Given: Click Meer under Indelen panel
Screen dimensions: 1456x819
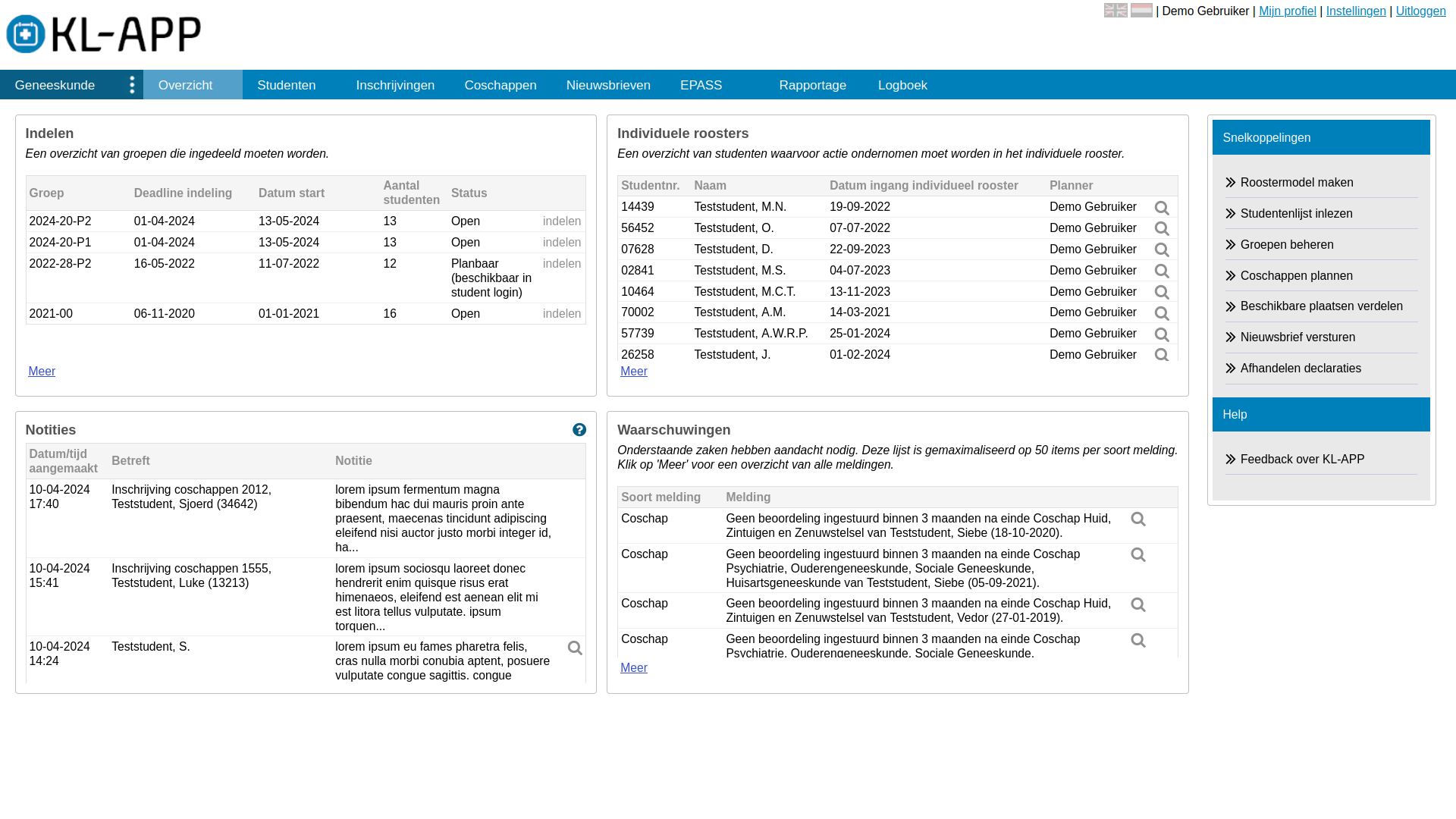Looking at the screenshot, I should click(42, 372).
